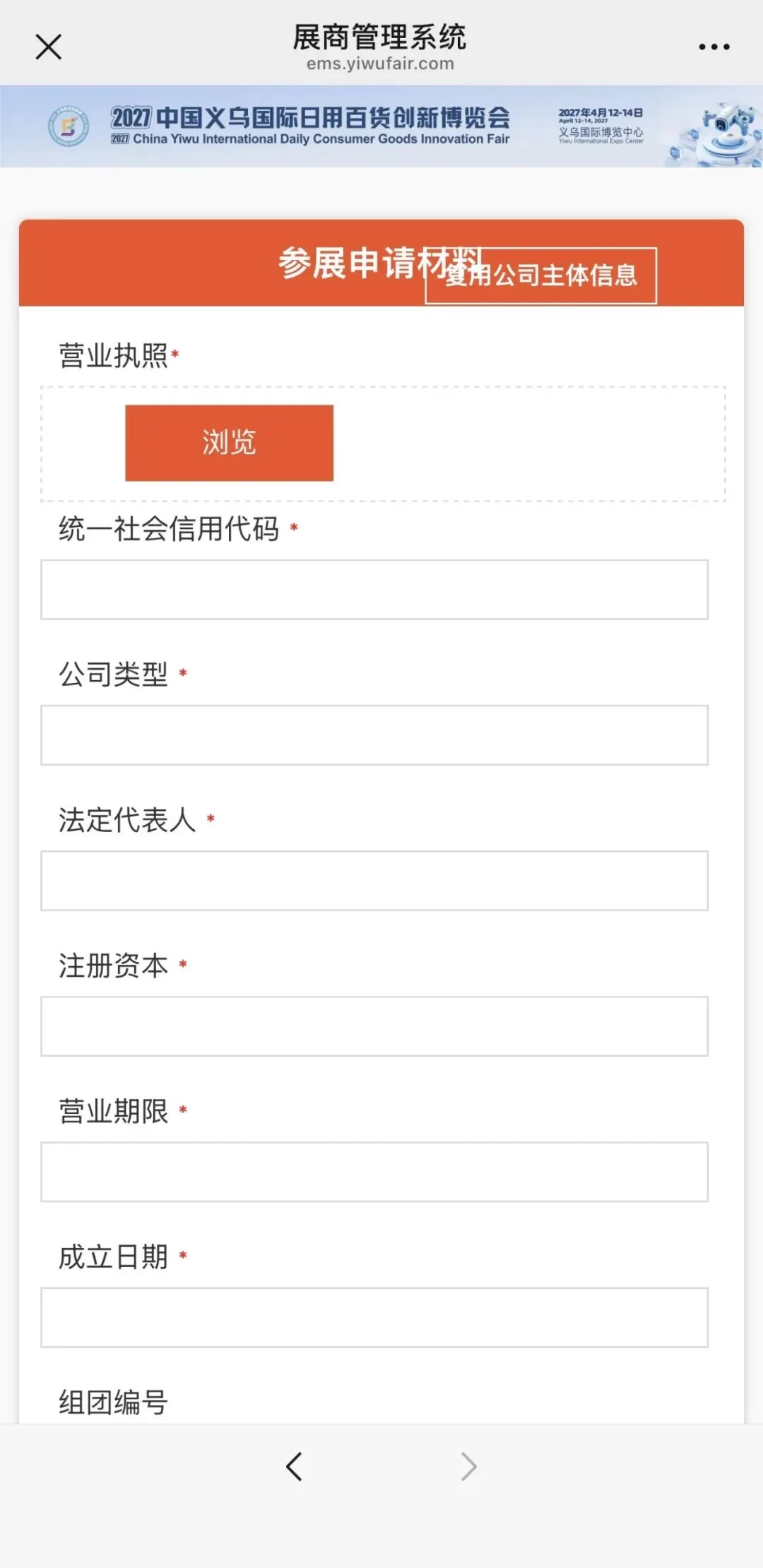This screenshot has width=763, height=1568.
Task: Go forward using browser forward arrow
Action: coord(468,1467)
